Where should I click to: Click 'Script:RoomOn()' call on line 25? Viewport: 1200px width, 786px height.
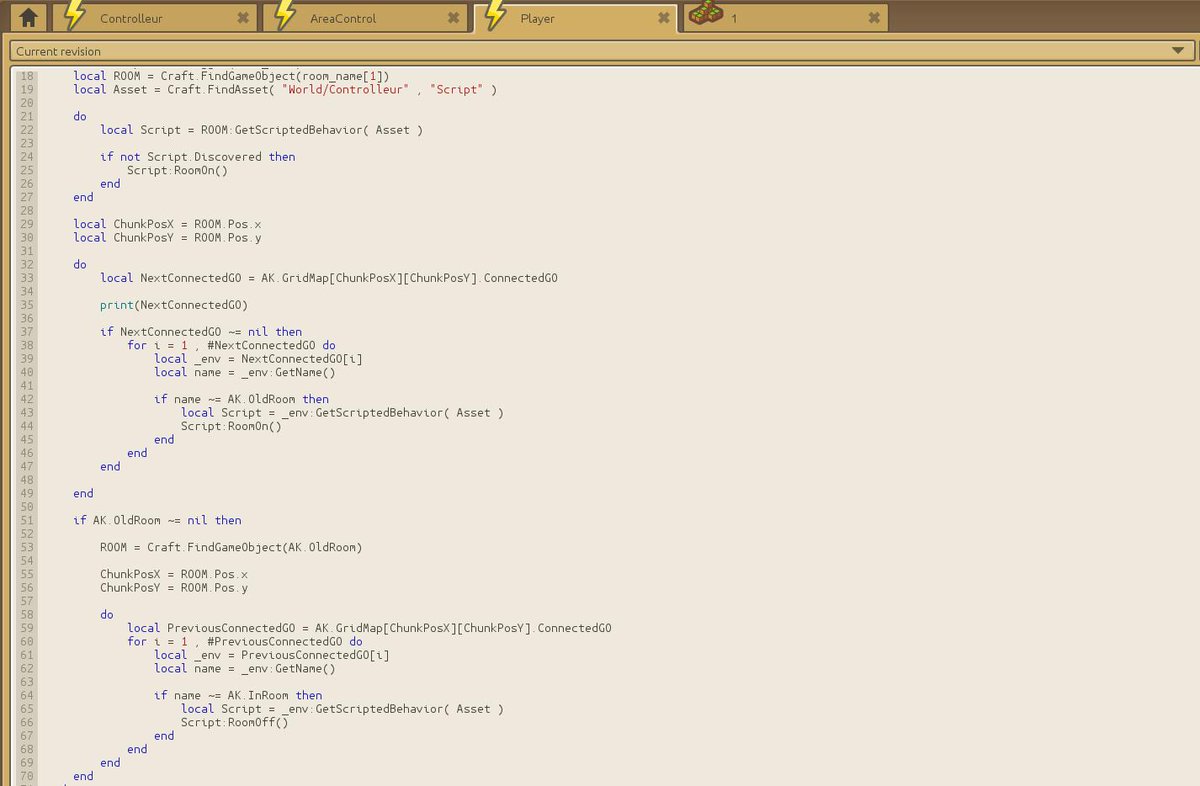coord(177,170)
